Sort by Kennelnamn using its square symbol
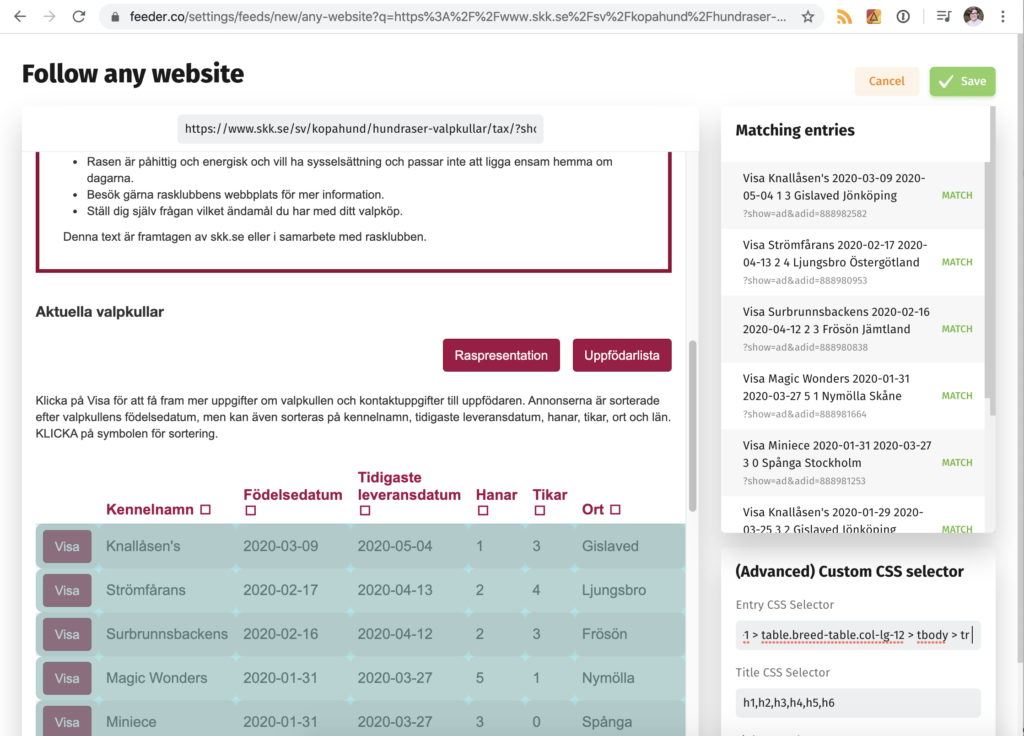This screenshot has height=736, width=1024. pyautogui.click(x=206, y=509)
